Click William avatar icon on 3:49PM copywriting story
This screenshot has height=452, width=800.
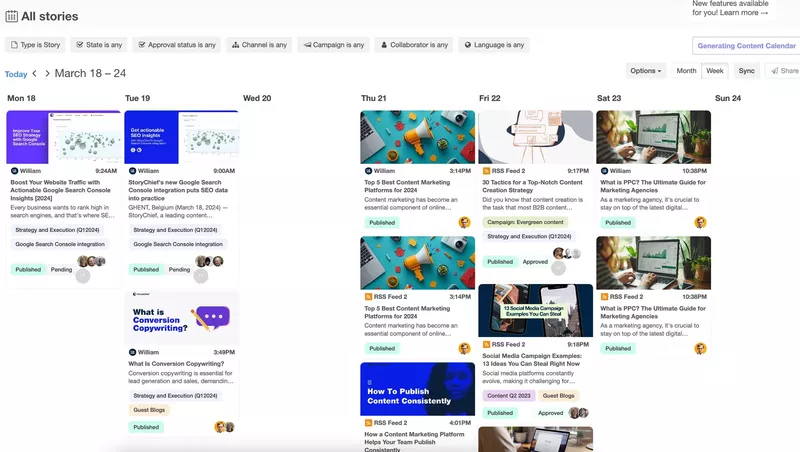click(132, 352)
